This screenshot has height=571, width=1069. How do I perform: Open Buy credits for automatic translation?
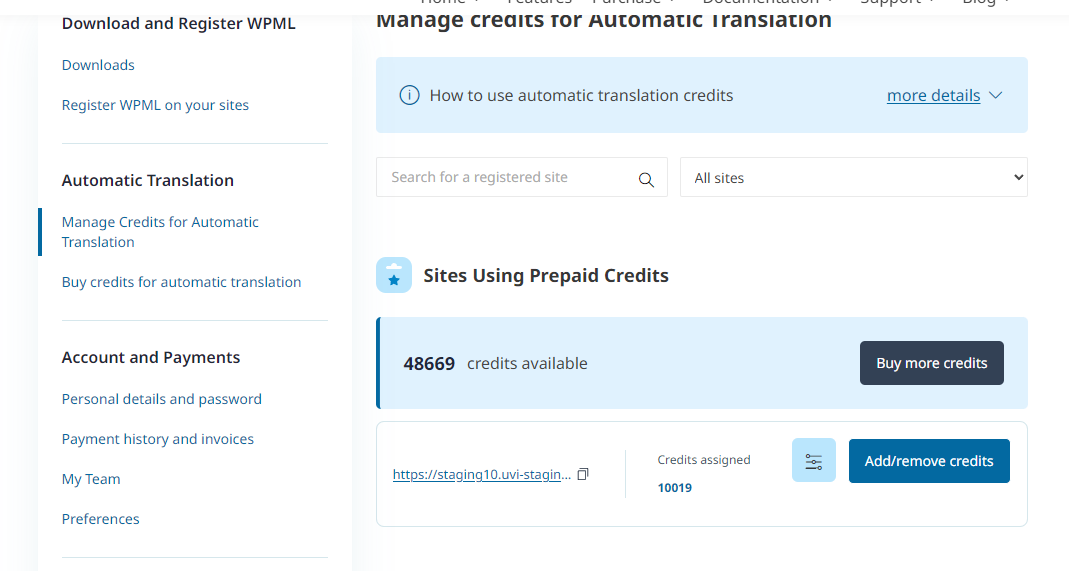pyautogui.click(x=181, y=282)
